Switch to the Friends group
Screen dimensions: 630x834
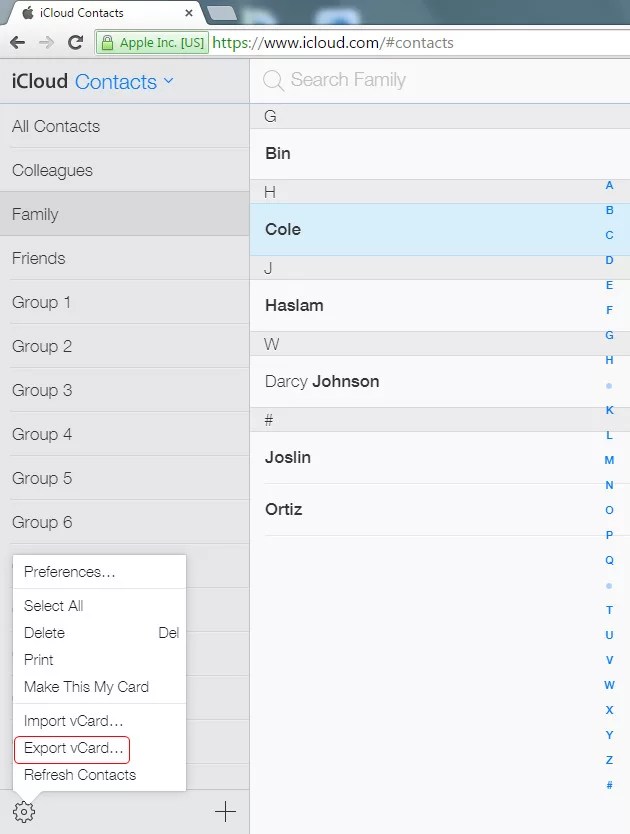click(38, 258)
